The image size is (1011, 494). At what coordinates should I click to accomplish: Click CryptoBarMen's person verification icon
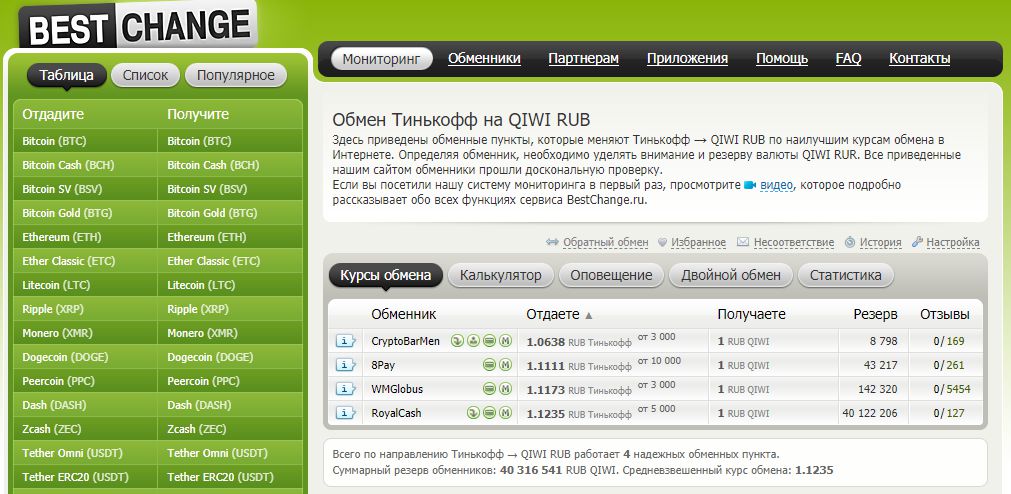[473, 341]
